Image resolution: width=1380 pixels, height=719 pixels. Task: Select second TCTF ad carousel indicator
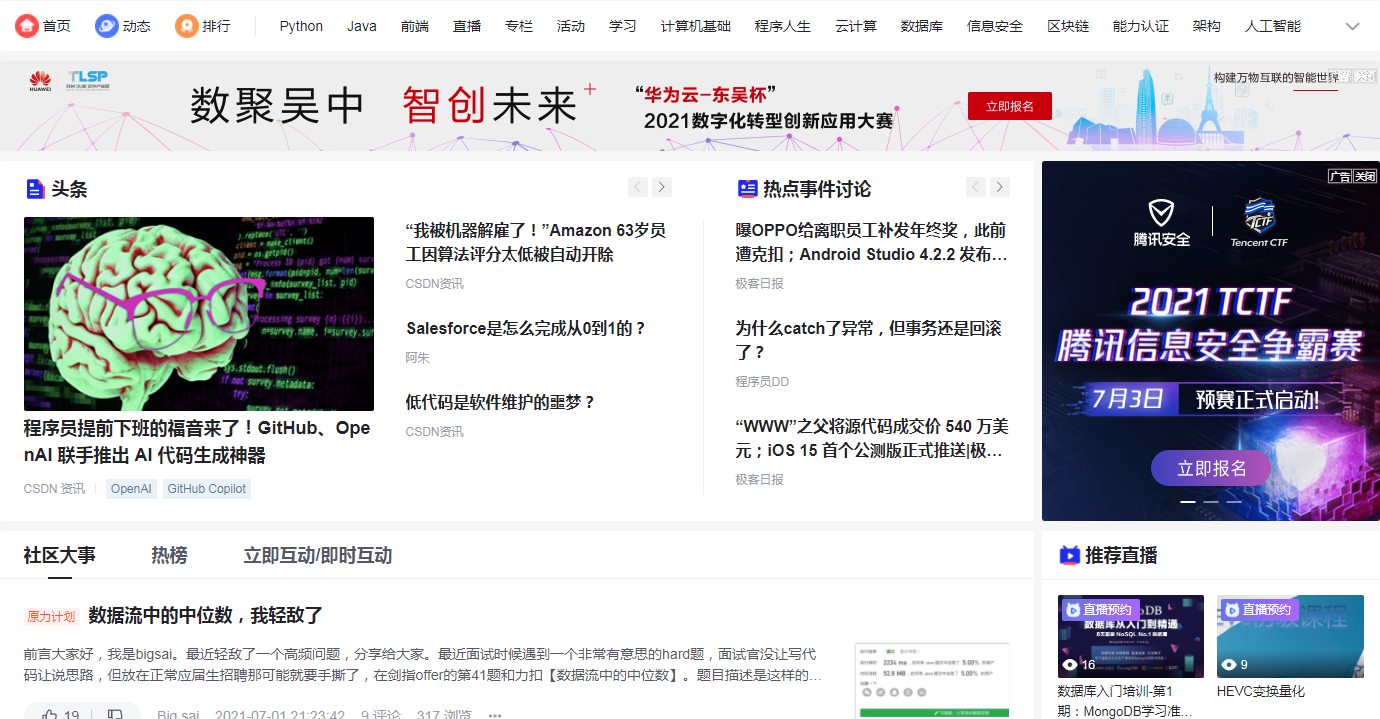(1211, 501)
